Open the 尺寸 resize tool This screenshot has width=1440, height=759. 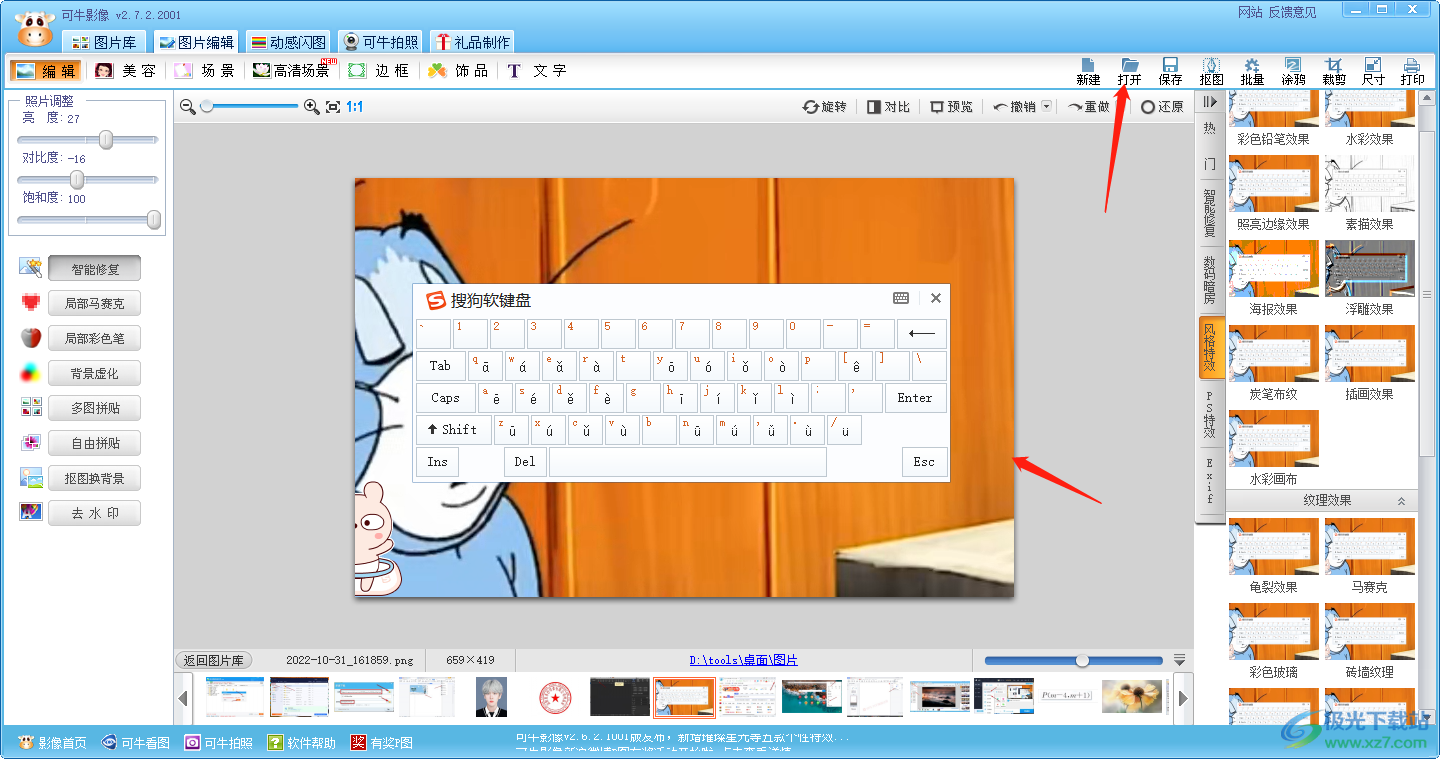click(x=1374, y=71)
